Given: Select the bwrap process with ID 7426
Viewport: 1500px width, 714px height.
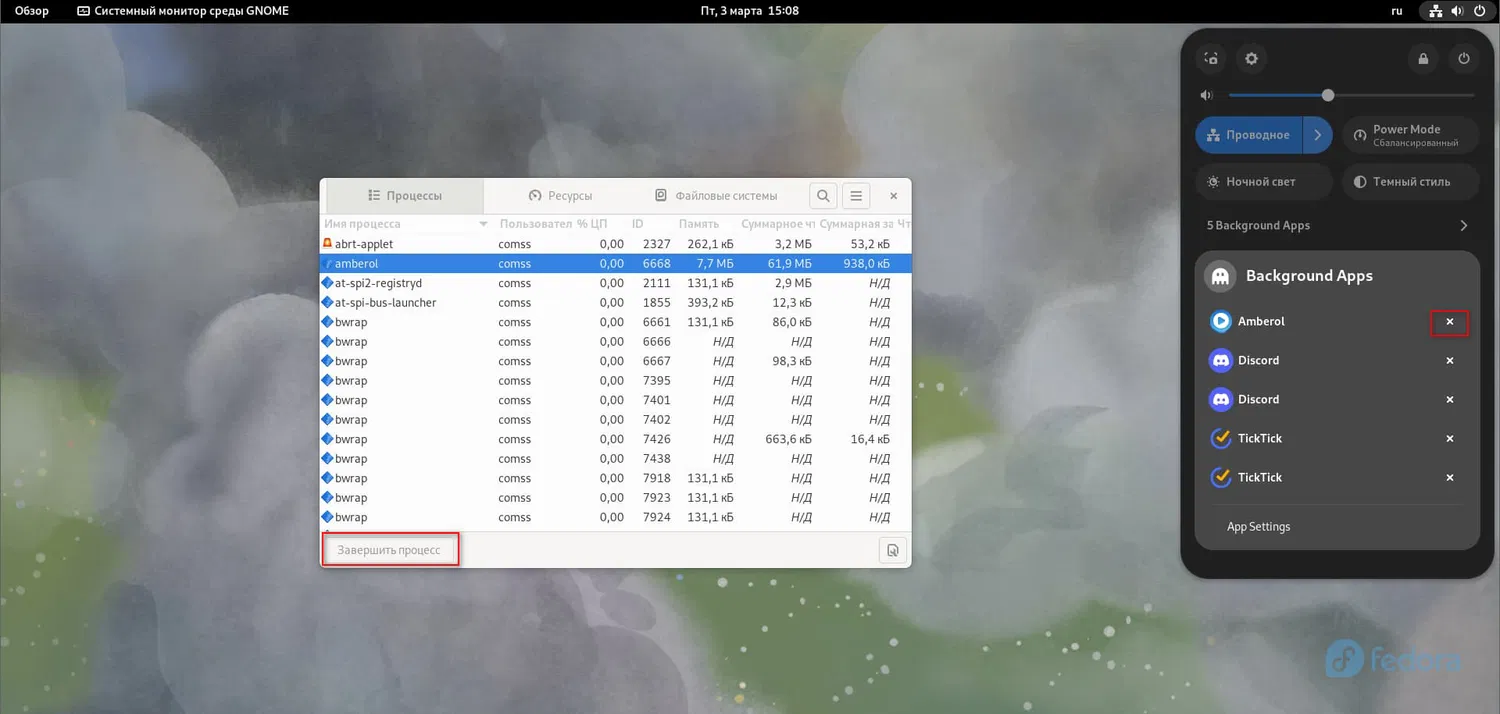Looking at the screenshot, I should [616, 440].
